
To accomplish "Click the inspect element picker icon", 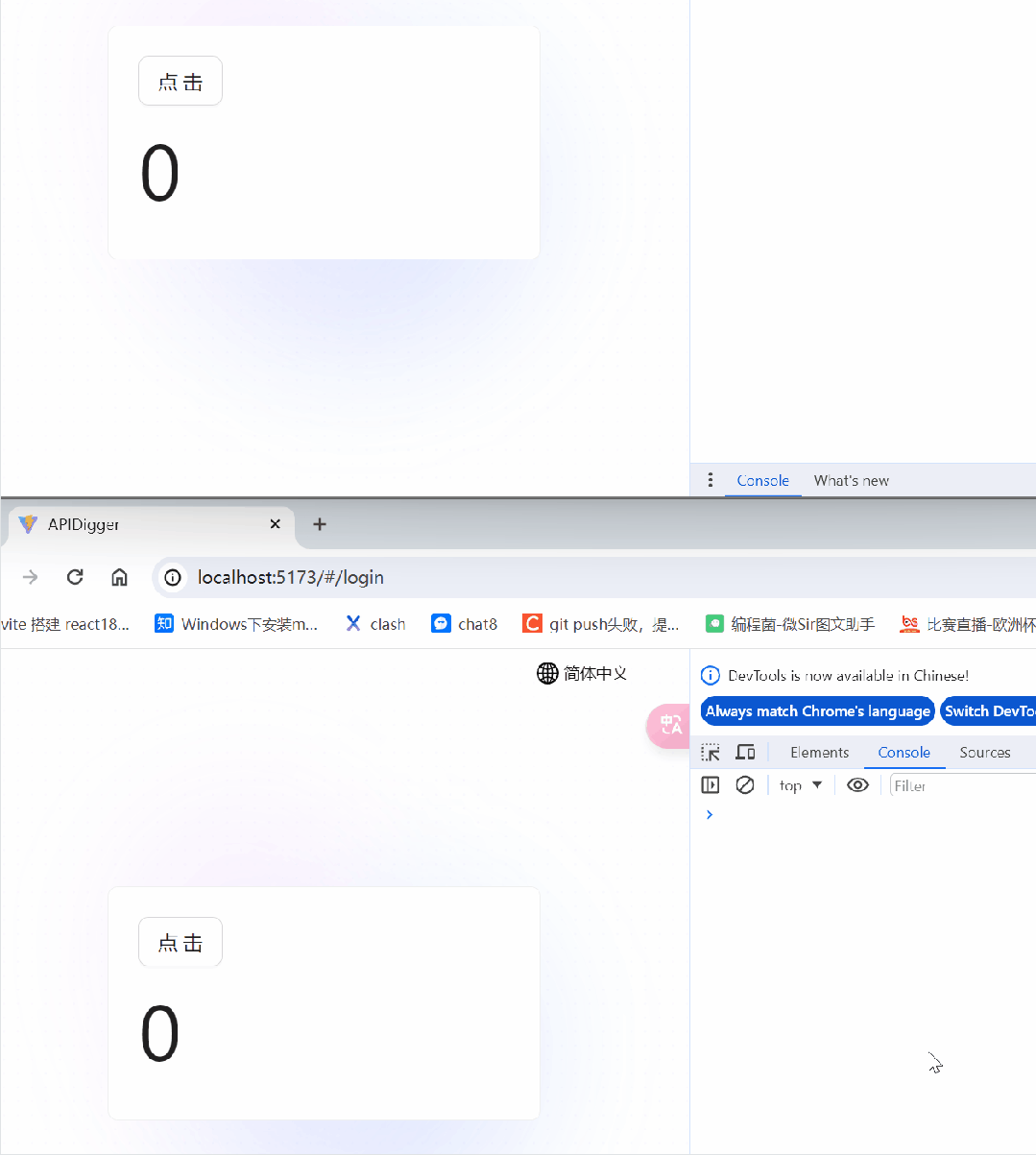I will click(x=711, y=753).
